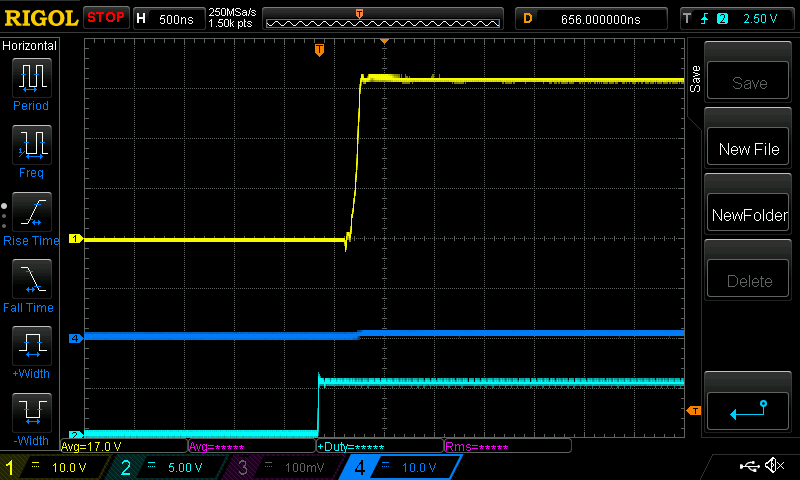Toggle channel 2 with 5.00 V scale

pos(164,467)
